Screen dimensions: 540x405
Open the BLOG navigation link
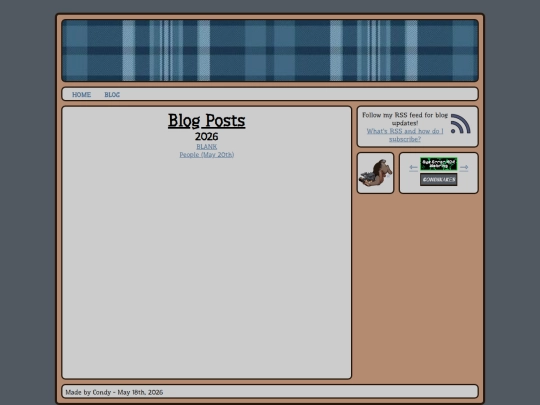(112, 95)
